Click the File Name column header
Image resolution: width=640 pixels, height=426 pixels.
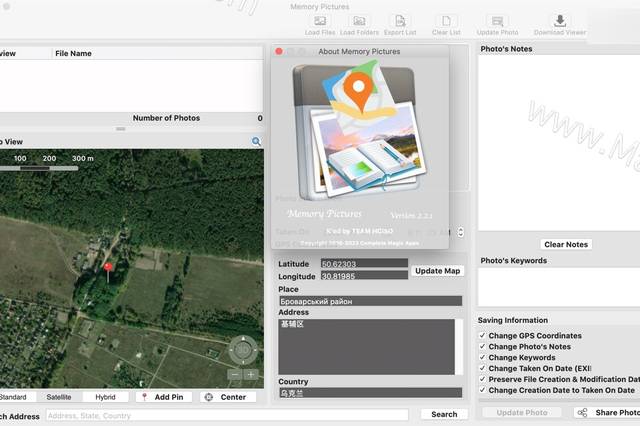tap(157, 53)
